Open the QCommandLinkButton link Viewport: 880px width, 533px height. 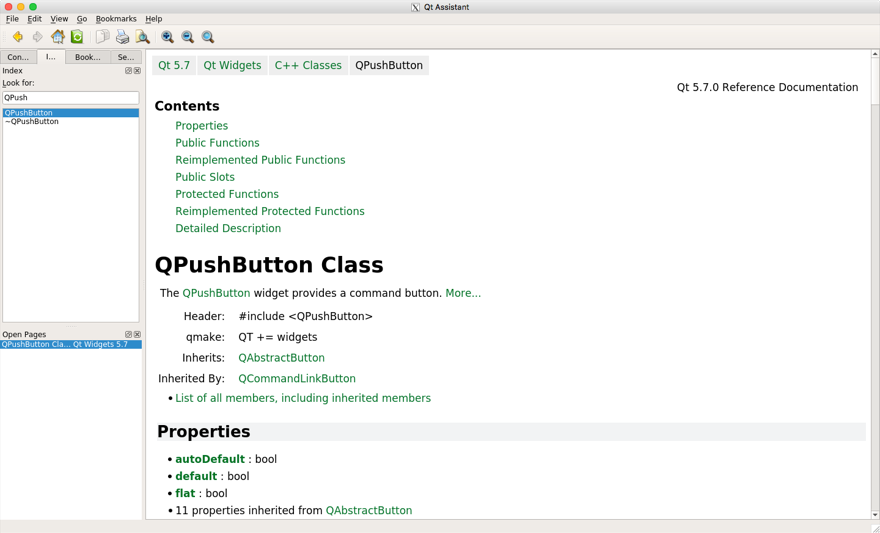pos(297,379)
